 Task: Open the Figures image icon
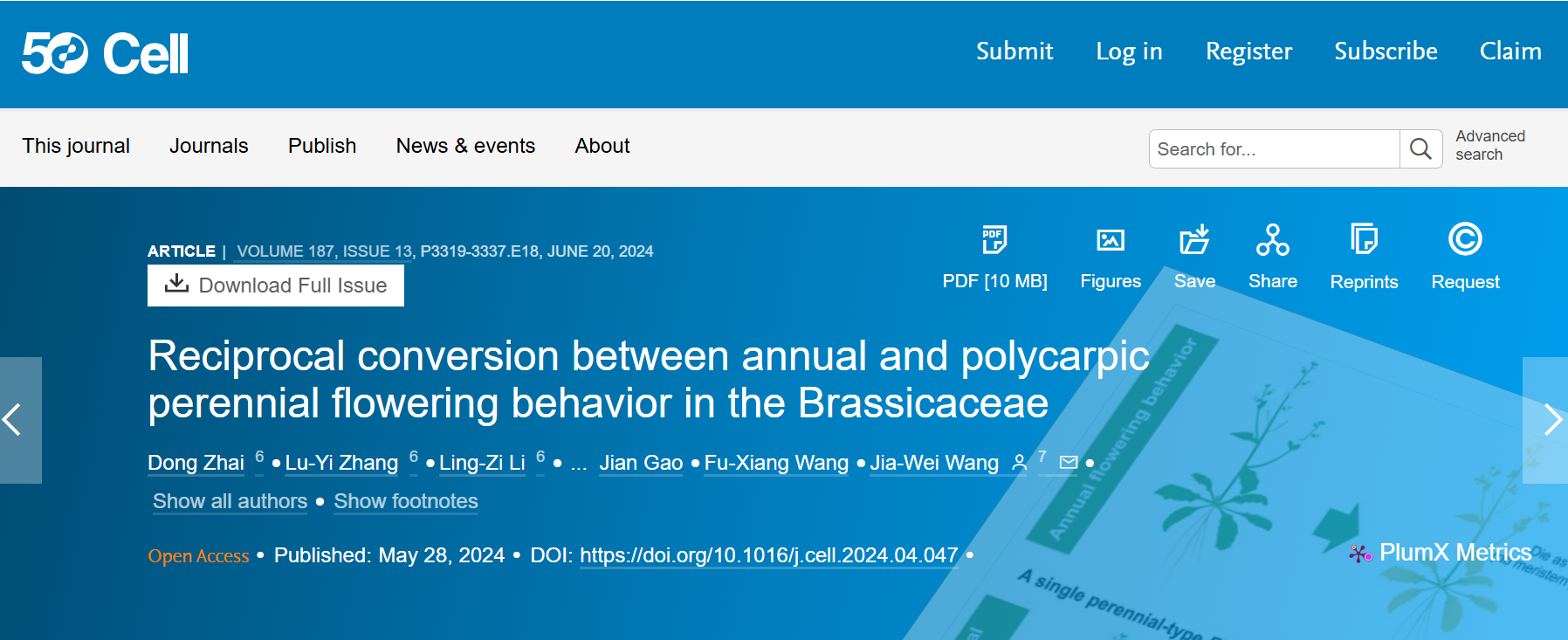pyautogui.click(x=1110, y=239)
